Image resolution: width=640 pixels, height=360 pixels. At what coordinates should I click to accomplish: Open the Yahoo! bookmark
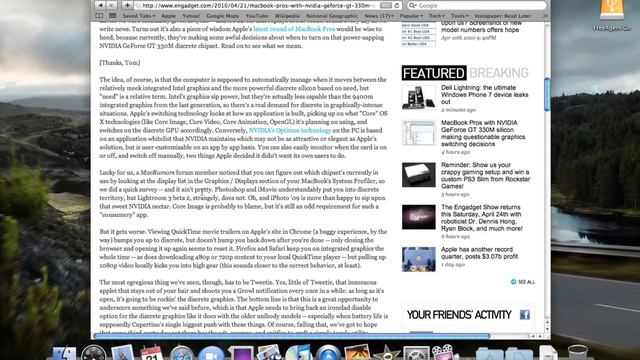tap(191, 16)
